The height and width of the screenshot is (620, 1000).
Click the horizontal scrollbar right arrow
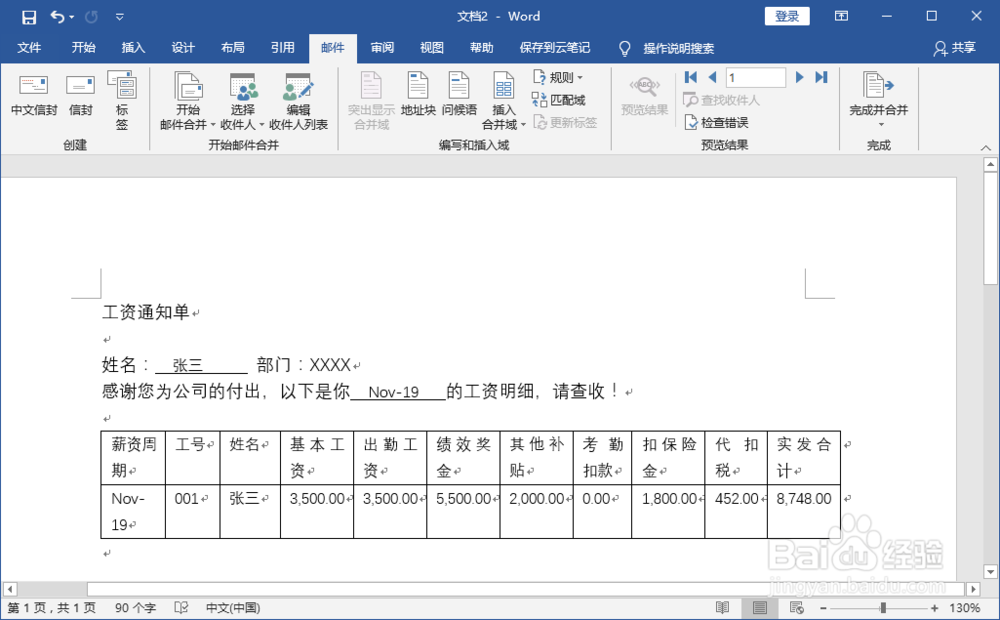click(x=973, y=589)
